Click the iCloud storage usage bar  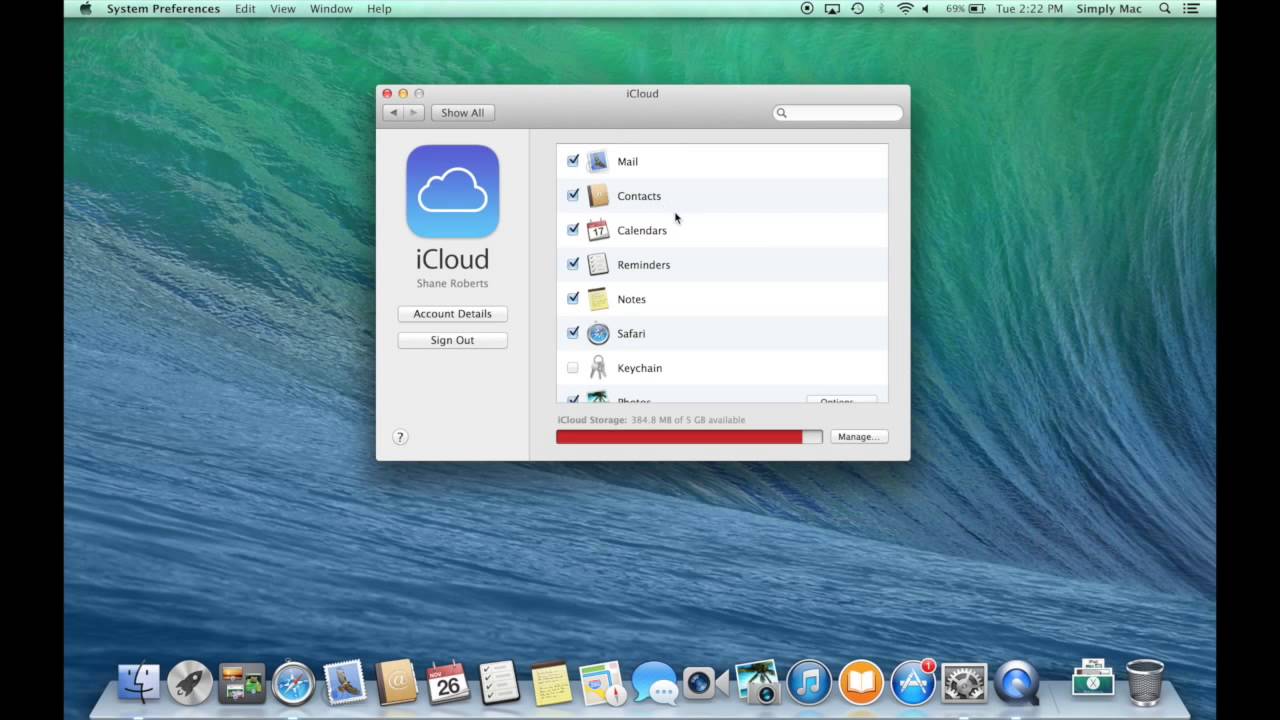(x=689, y=437)
